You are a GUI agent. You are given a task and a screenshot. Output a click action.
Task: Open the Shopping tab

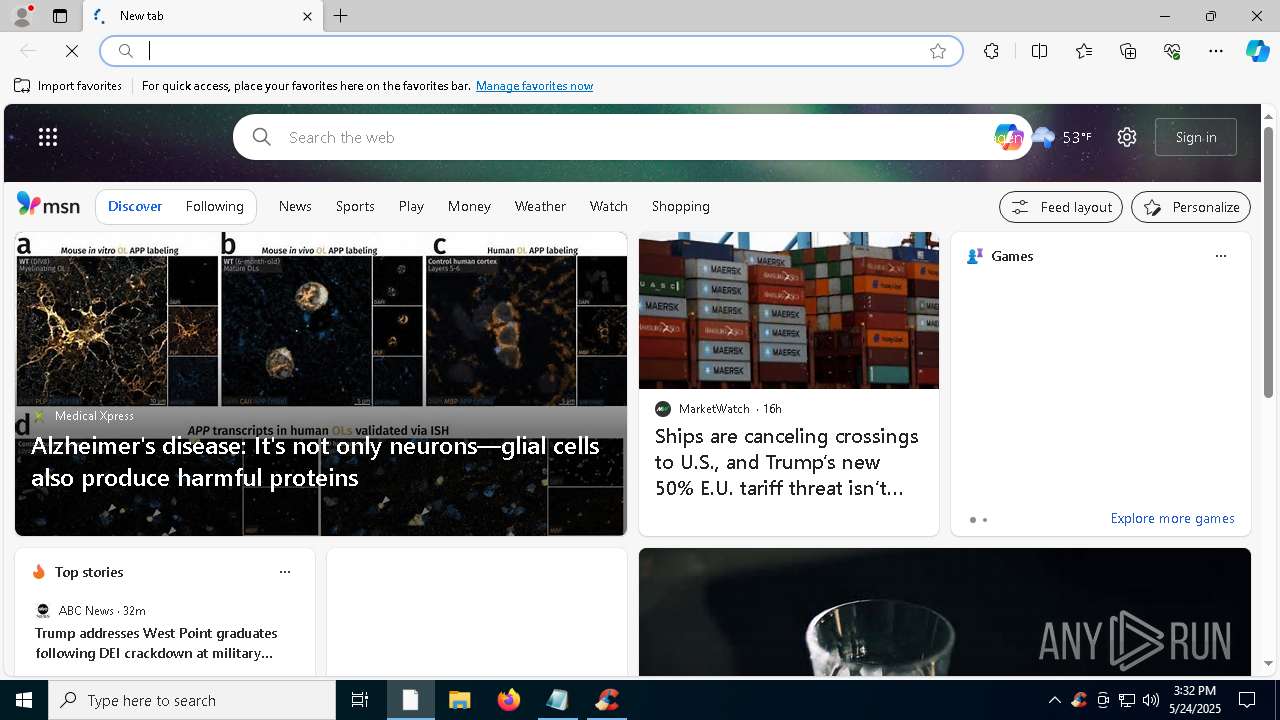[x=681, y=206]
